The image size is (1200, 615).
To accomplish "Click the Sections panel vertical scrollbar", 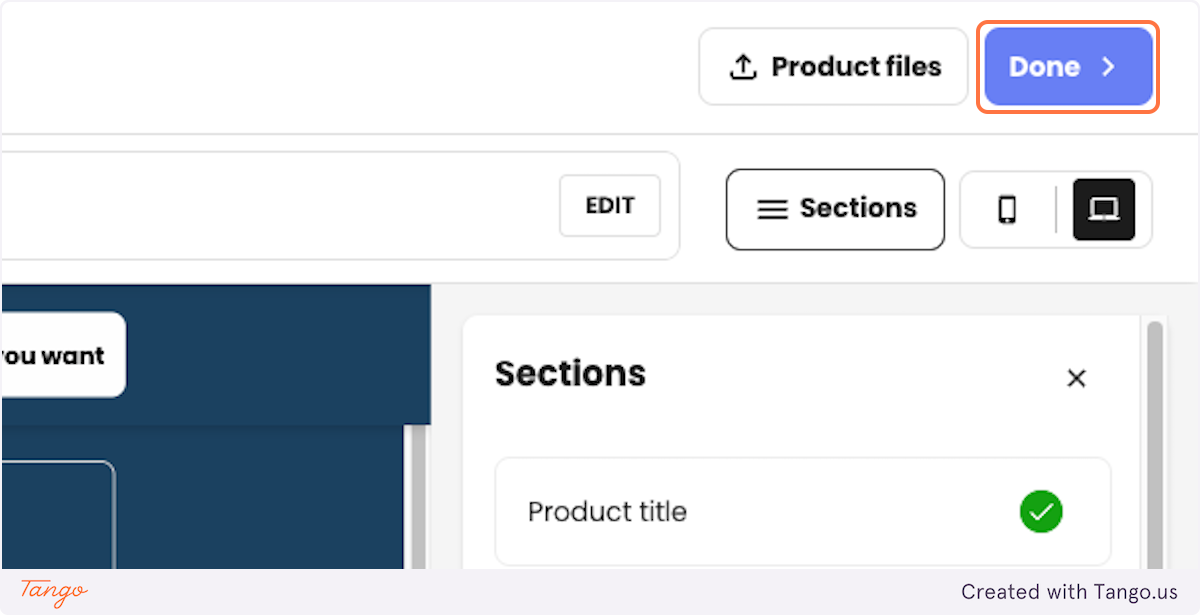I will [1155, 445].
